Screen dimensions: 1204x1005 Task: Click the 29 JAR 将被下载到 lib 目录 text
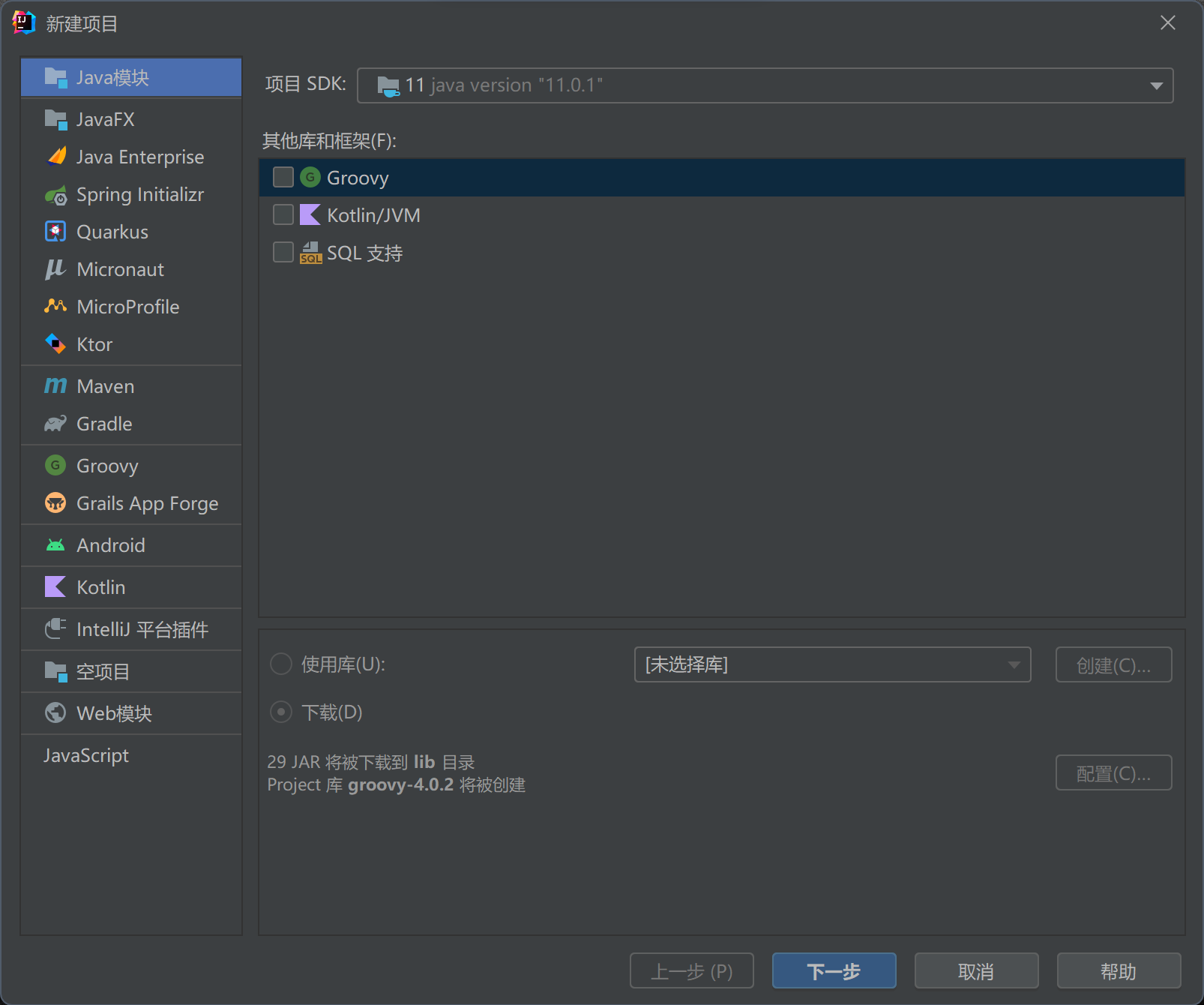[x=371, y=762]
